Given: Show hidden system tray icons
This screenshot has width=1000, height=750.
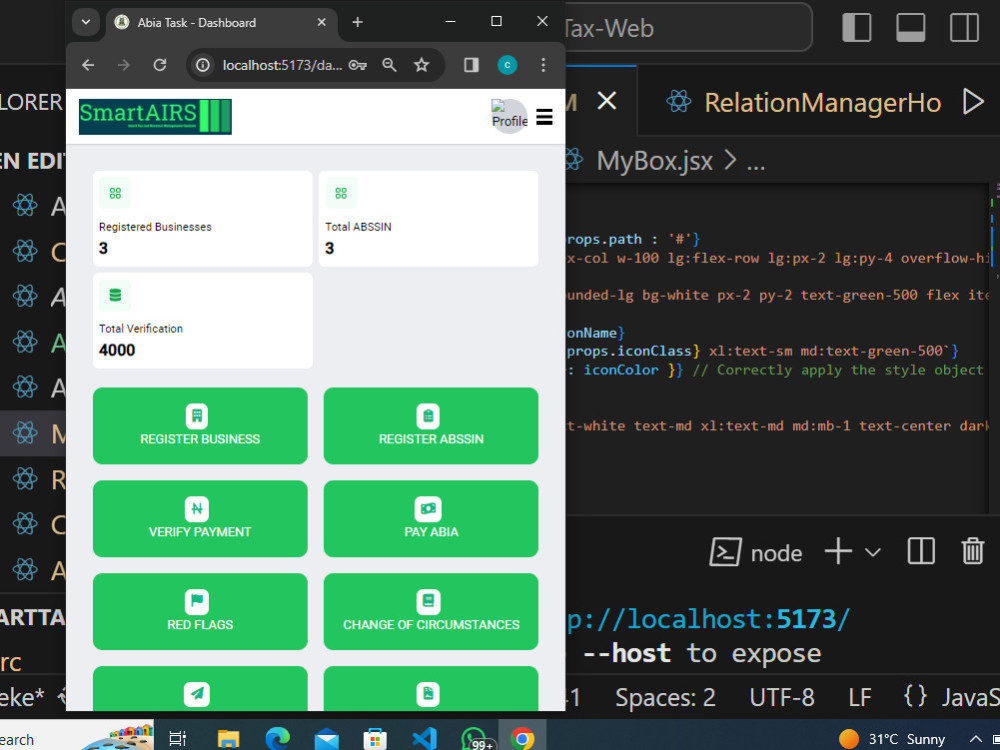Looking at the screenshot, I should pos(975,739).
